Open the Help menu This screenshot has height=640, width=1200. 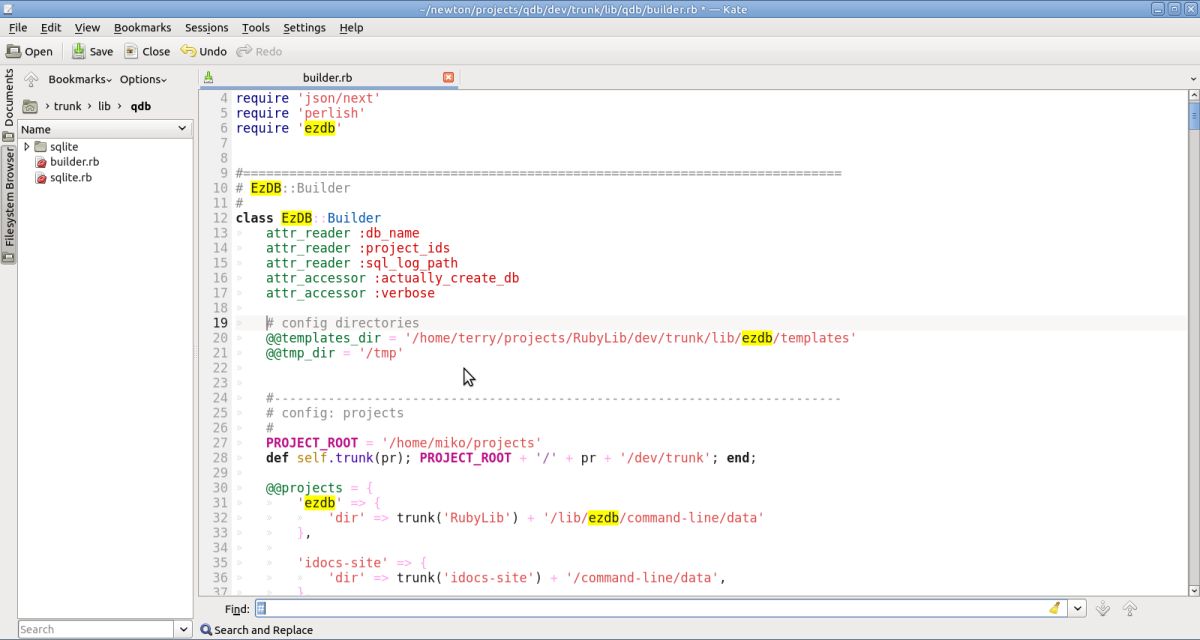351,28
